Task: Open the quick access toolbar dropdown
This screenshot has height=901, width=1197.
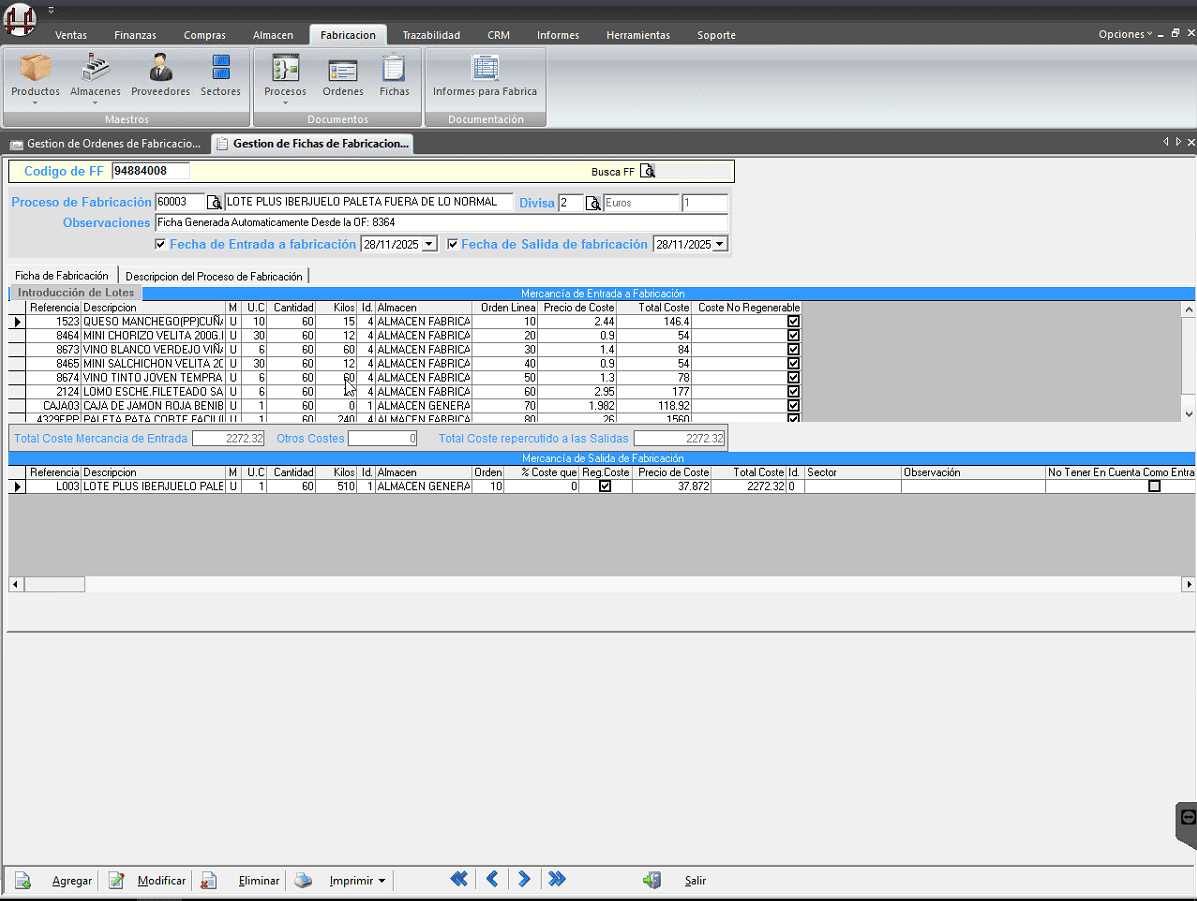Action: pyautogui.click(x=51, y=10)
